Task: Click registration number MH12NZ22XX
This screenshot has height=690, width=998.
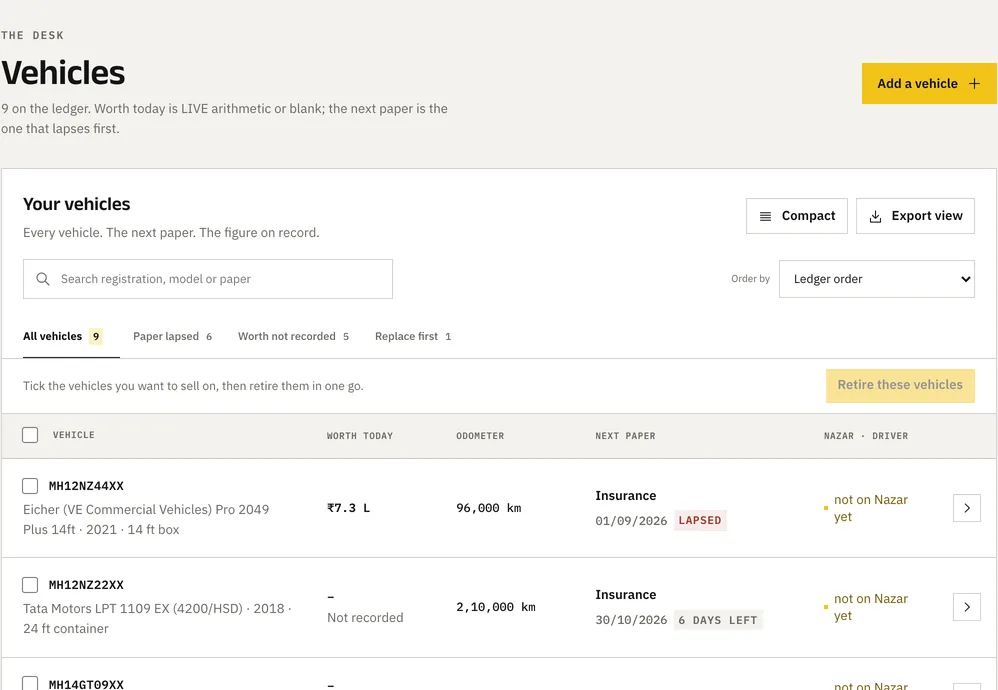Action: [x=87, y=585]
